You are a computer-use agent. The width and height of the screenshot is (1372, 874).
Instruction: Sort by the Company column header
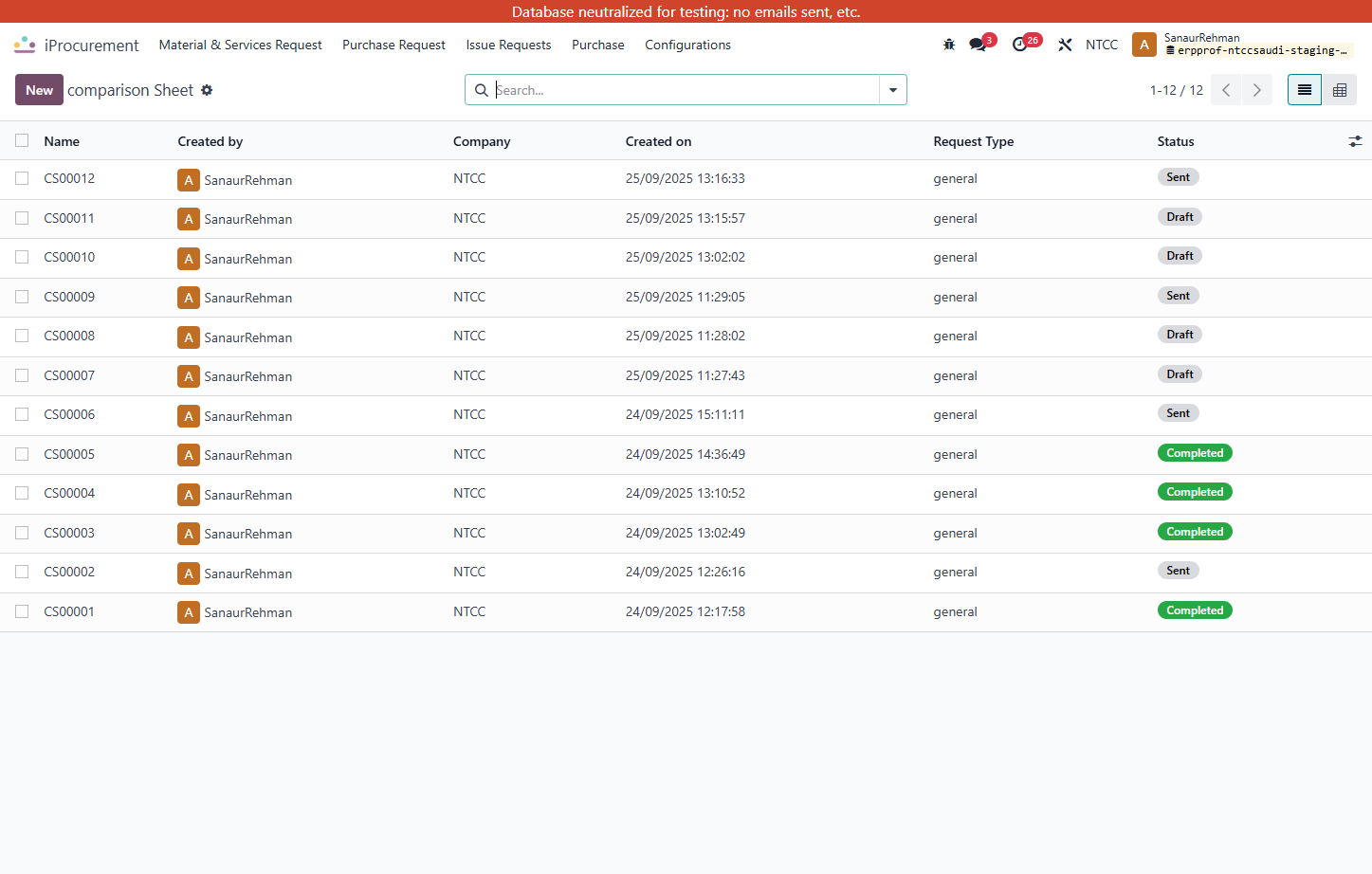coord(482,141)
